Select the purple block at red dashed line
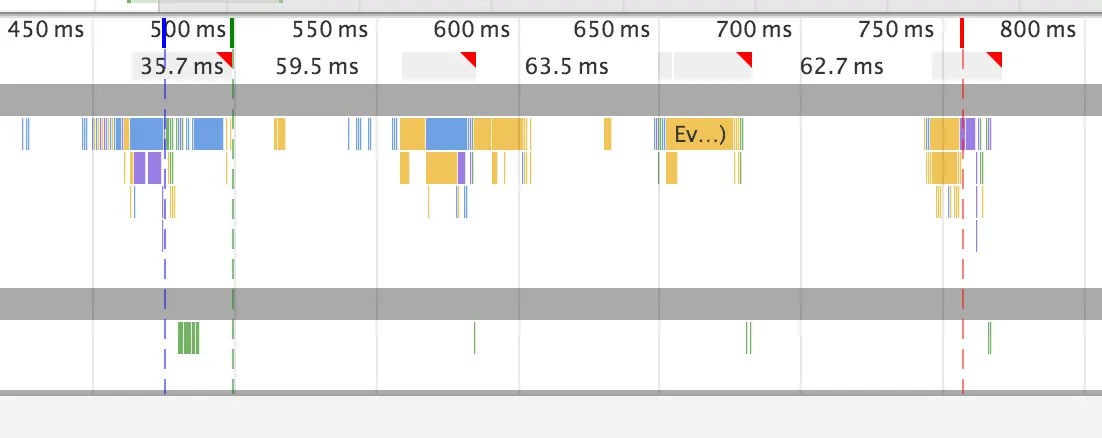The image size is (1102, 438). [968, 134]
